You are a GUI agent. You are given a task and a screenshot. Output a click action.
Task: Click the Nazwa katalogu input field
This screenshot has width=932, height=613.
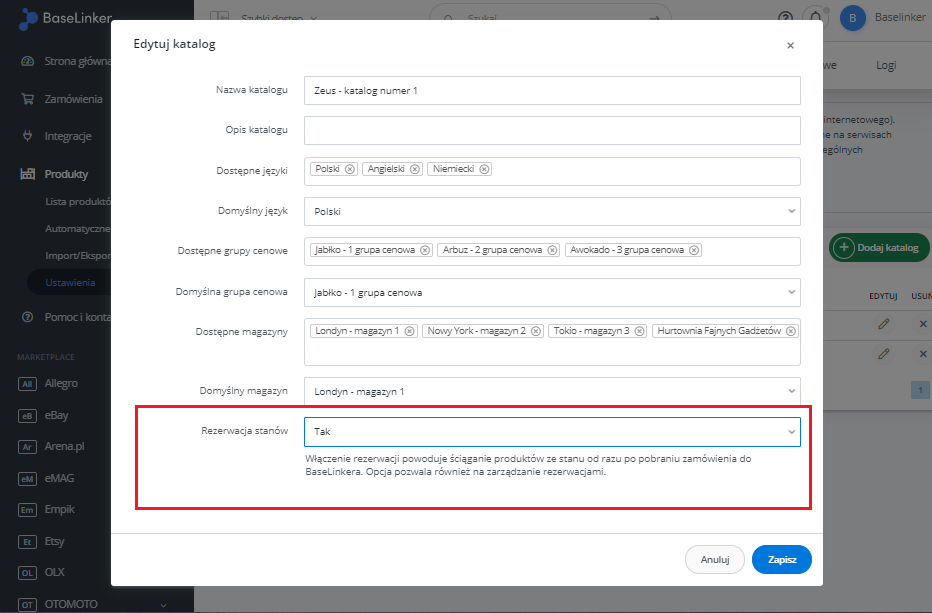point(552,90)
